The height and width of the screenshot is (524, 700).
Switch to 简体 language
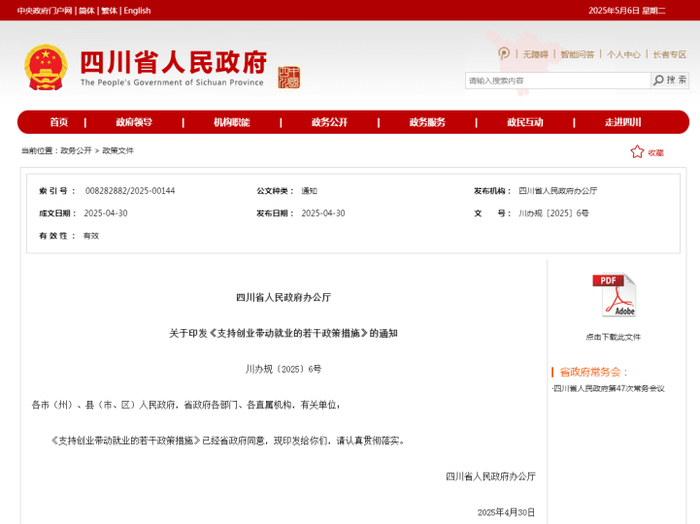tap(87, 11)
